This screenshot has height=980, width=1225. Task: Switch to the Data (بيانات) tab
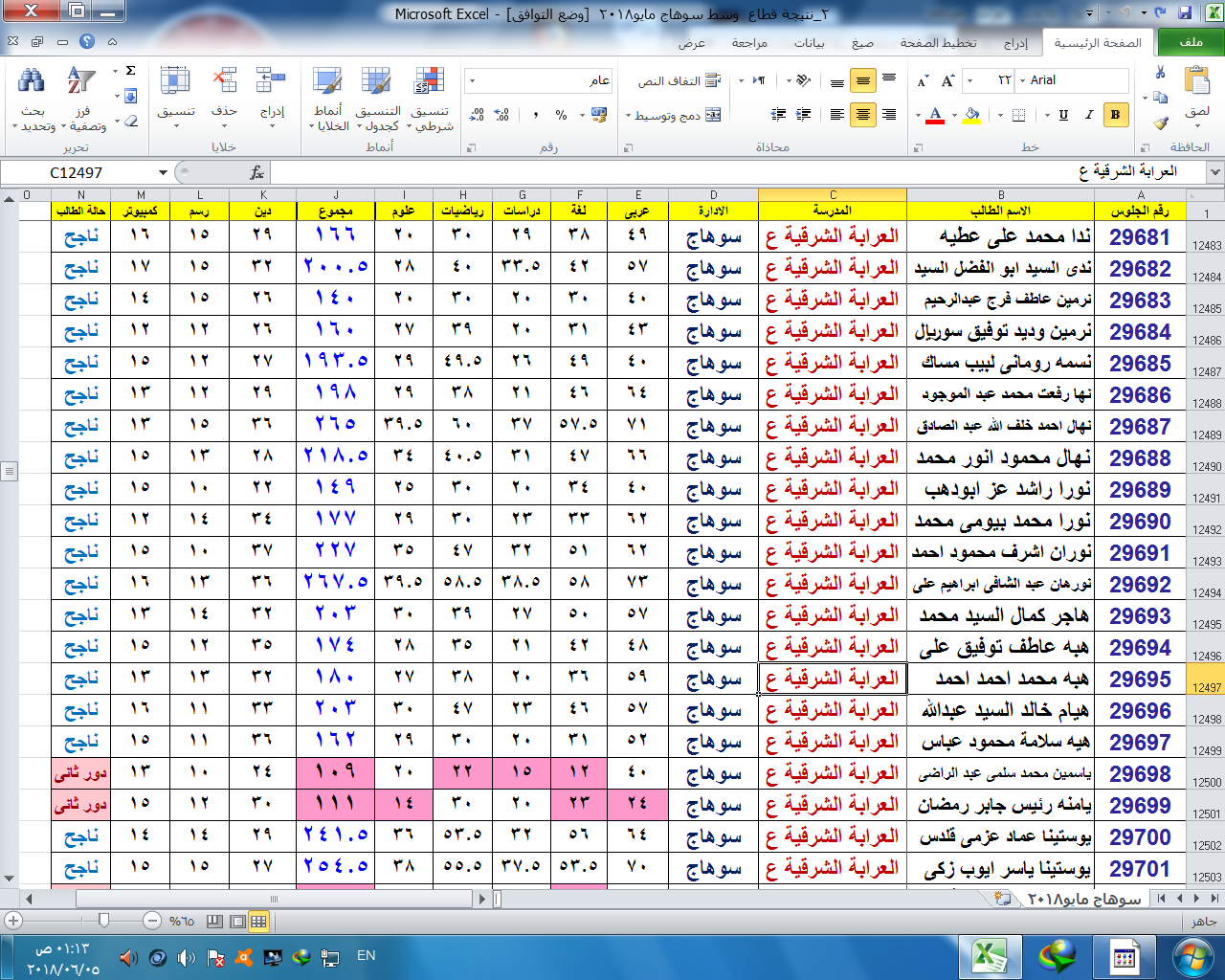point(810,43)
